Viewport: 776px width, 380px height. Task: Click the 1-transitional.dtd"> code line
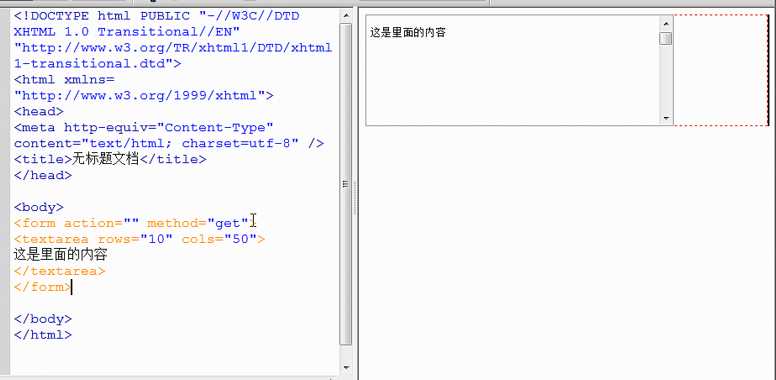pyautogui.click(x=97, y=63)
